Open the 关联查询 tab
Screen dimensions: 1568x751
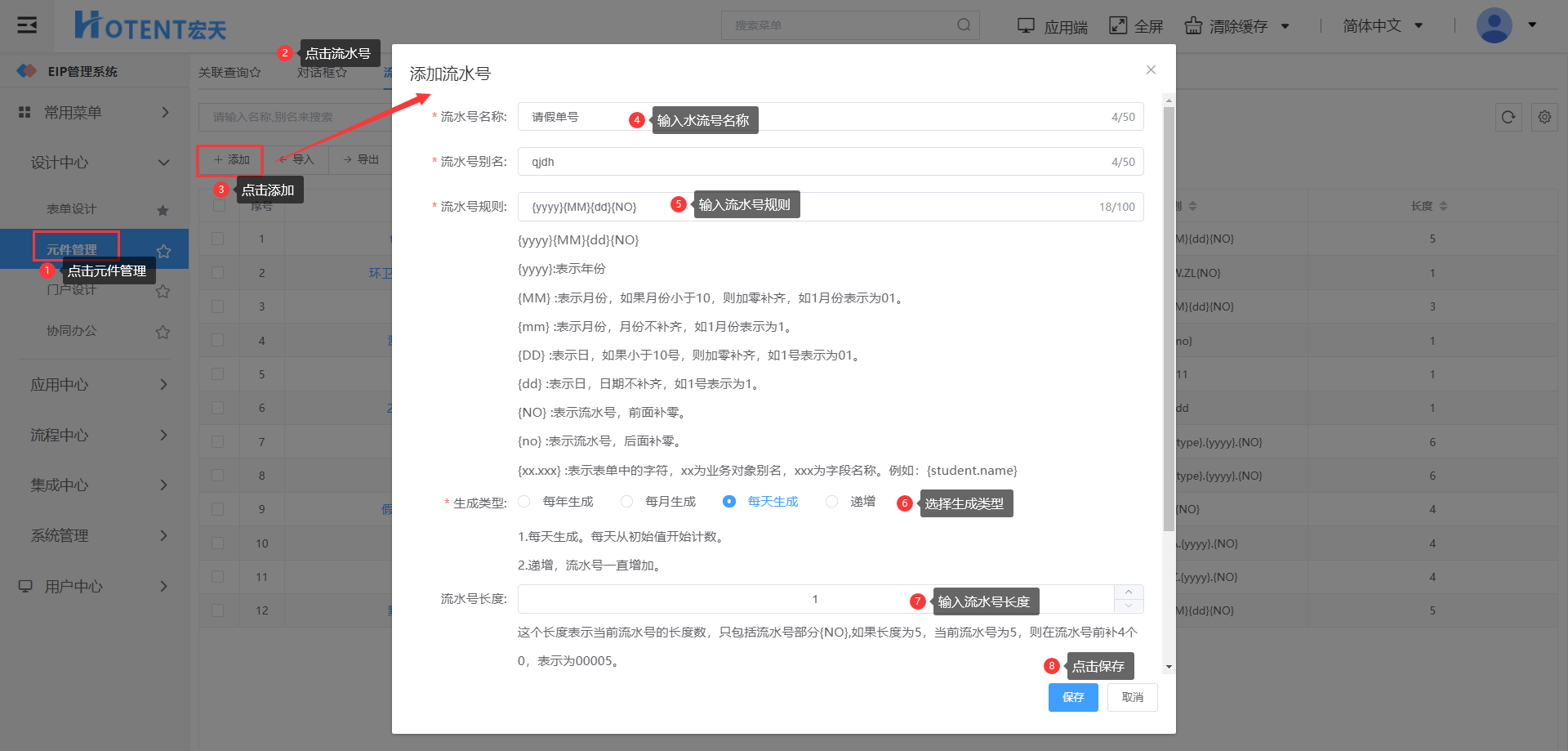[x=229, y=73]
